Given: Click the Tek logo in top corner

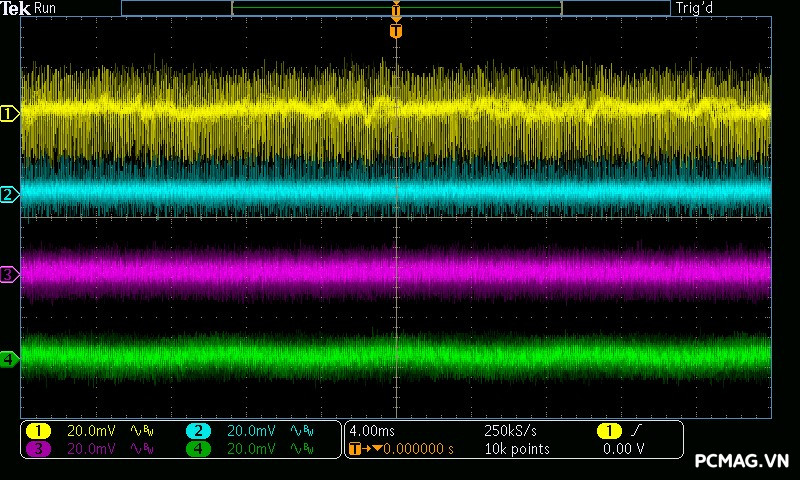Looking at the screenshot, I should point(16,9).
